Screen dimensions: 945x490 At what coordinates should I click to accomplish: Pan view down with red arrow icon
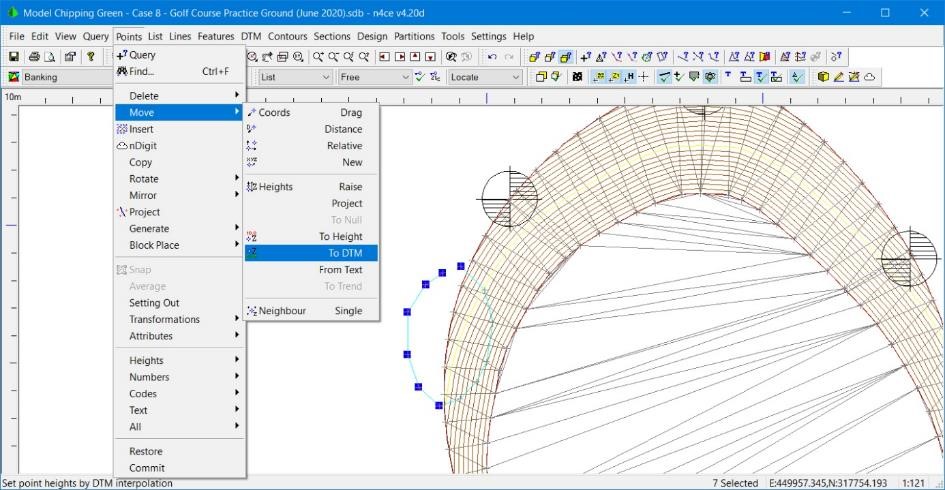[x=430, y=57]
